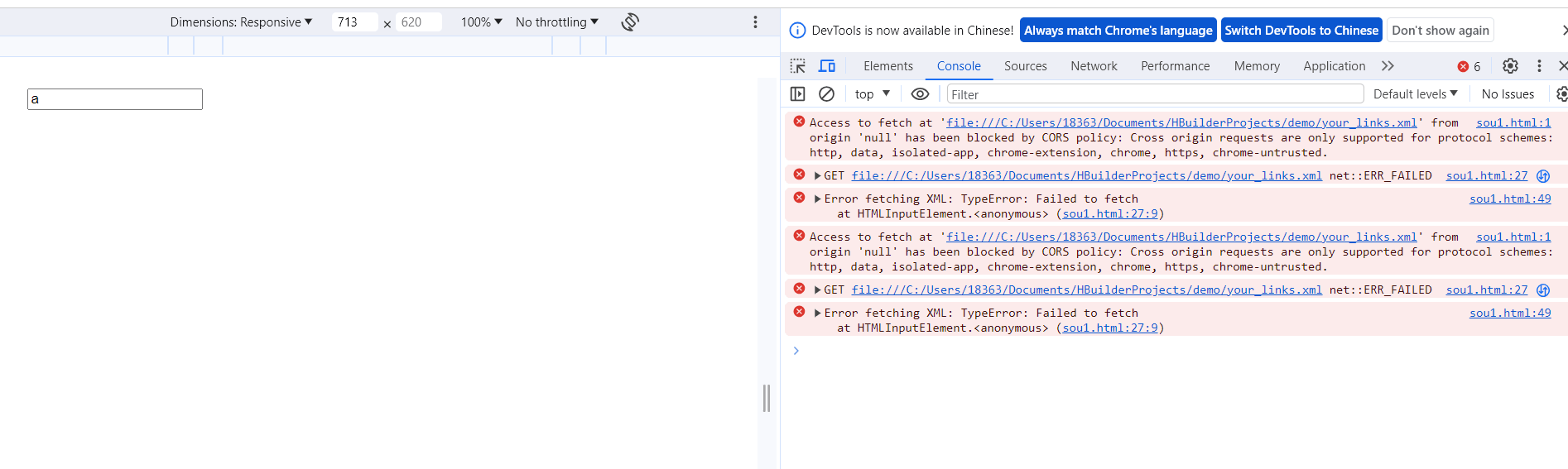Viewport: 1568px width, 469px height.
Task: Toggle the device toolbar icon
Action: point(827,66)
